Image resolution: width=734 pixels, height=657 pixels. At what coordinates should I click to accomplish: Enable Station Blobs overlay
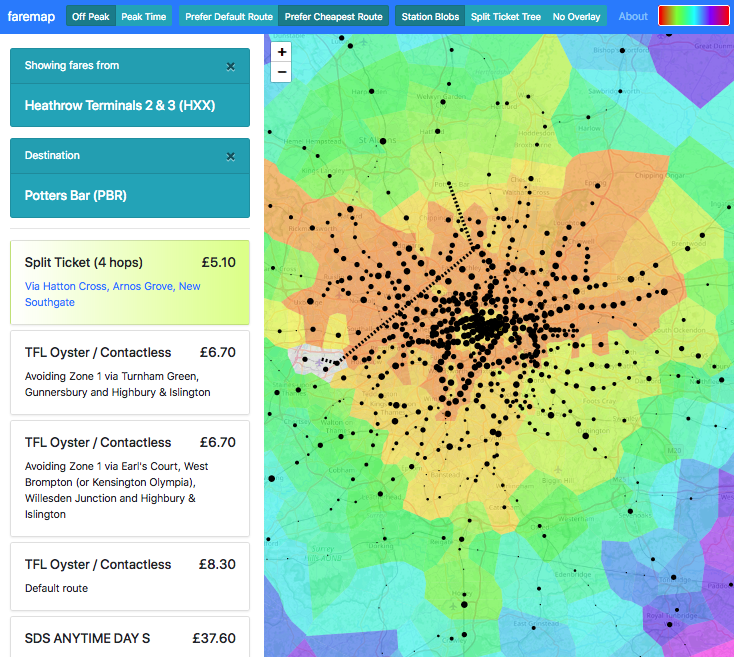[430, 16]
